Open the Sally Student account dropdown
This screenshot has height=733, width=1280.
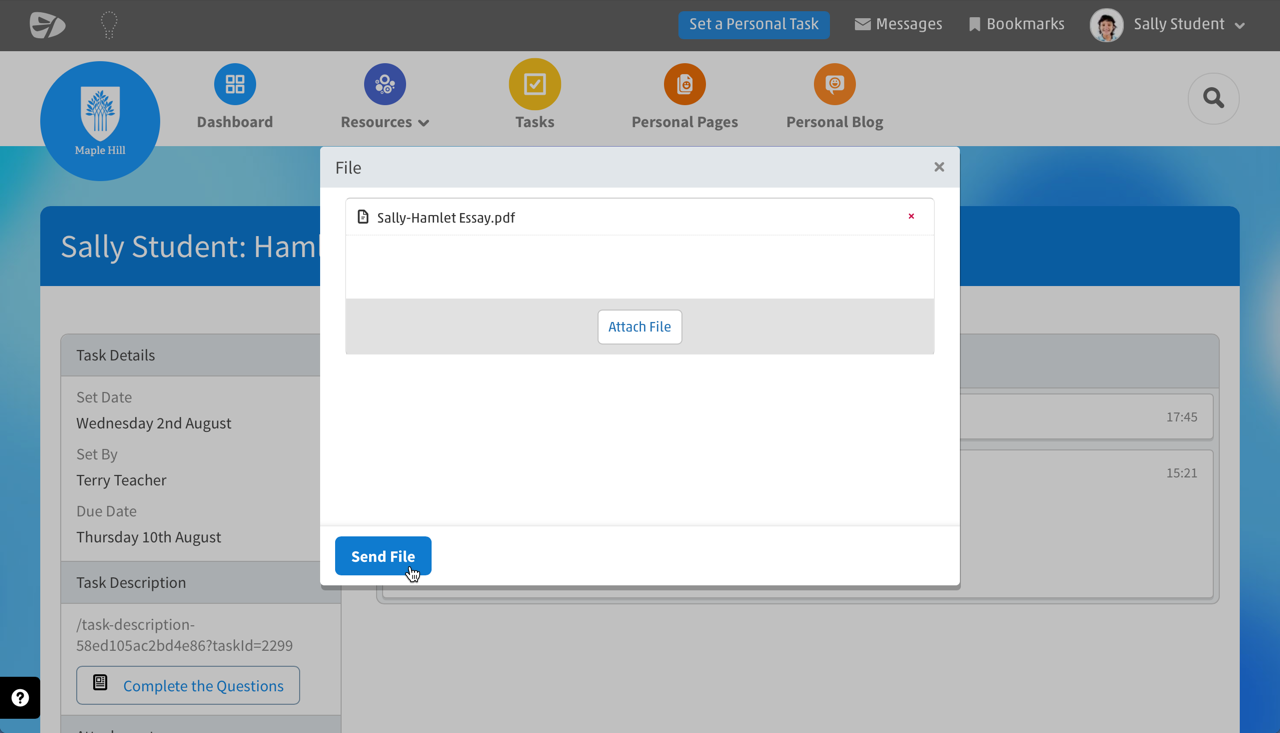pyautogui.click(x=1168, y=25)
